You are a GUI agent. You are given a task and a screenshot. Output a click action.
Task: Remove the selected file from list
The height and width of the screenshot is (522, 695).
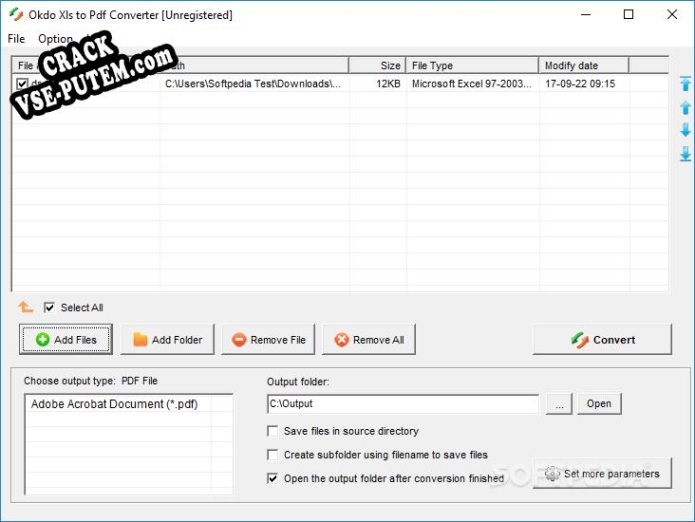pos(268,340)
